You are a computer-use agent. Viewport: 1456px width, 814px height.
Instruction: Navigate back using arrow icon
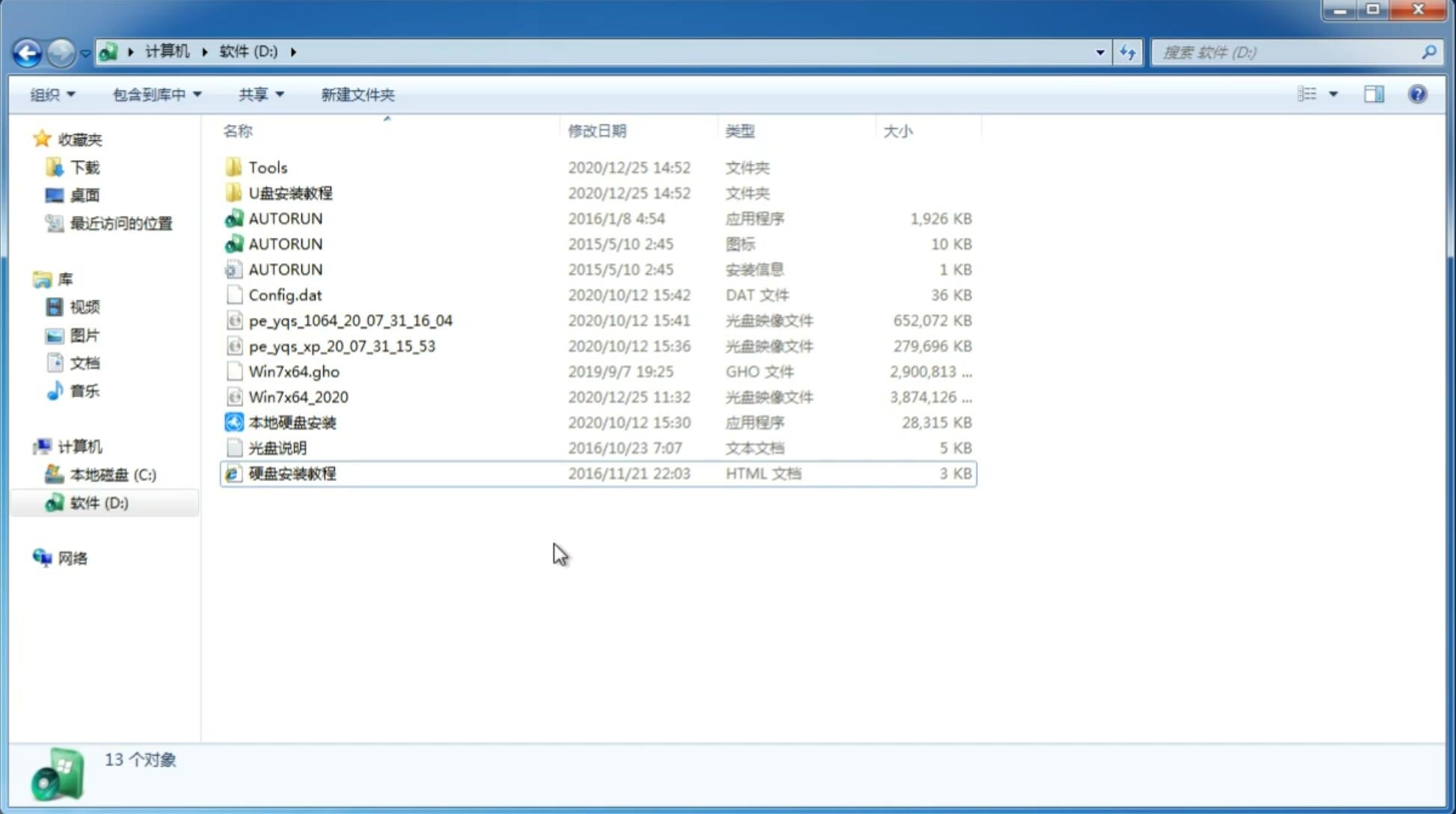(x=27, y=51)
